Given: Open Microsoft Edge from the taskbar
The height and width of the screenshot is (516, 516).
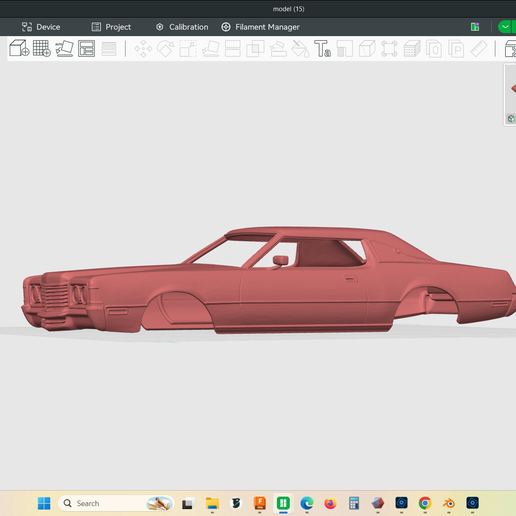Looking at the screenshot, I should (307, 503).
